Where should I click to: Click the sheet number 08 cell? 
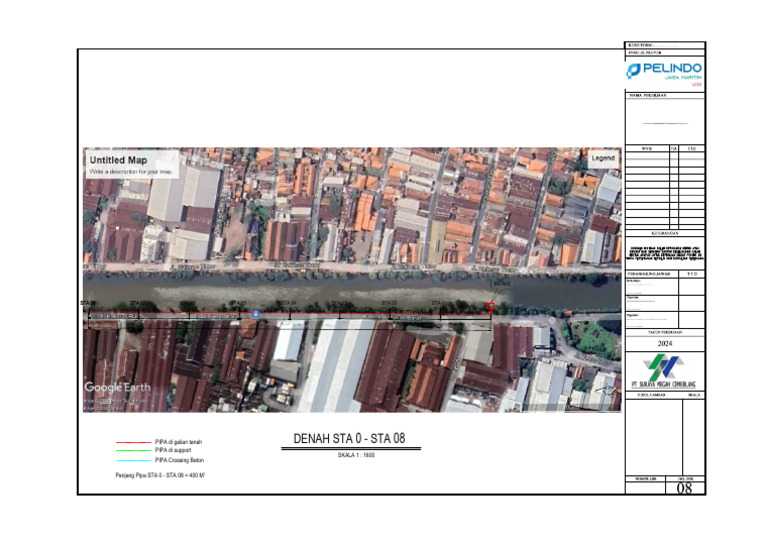click(x=685, y=489)
